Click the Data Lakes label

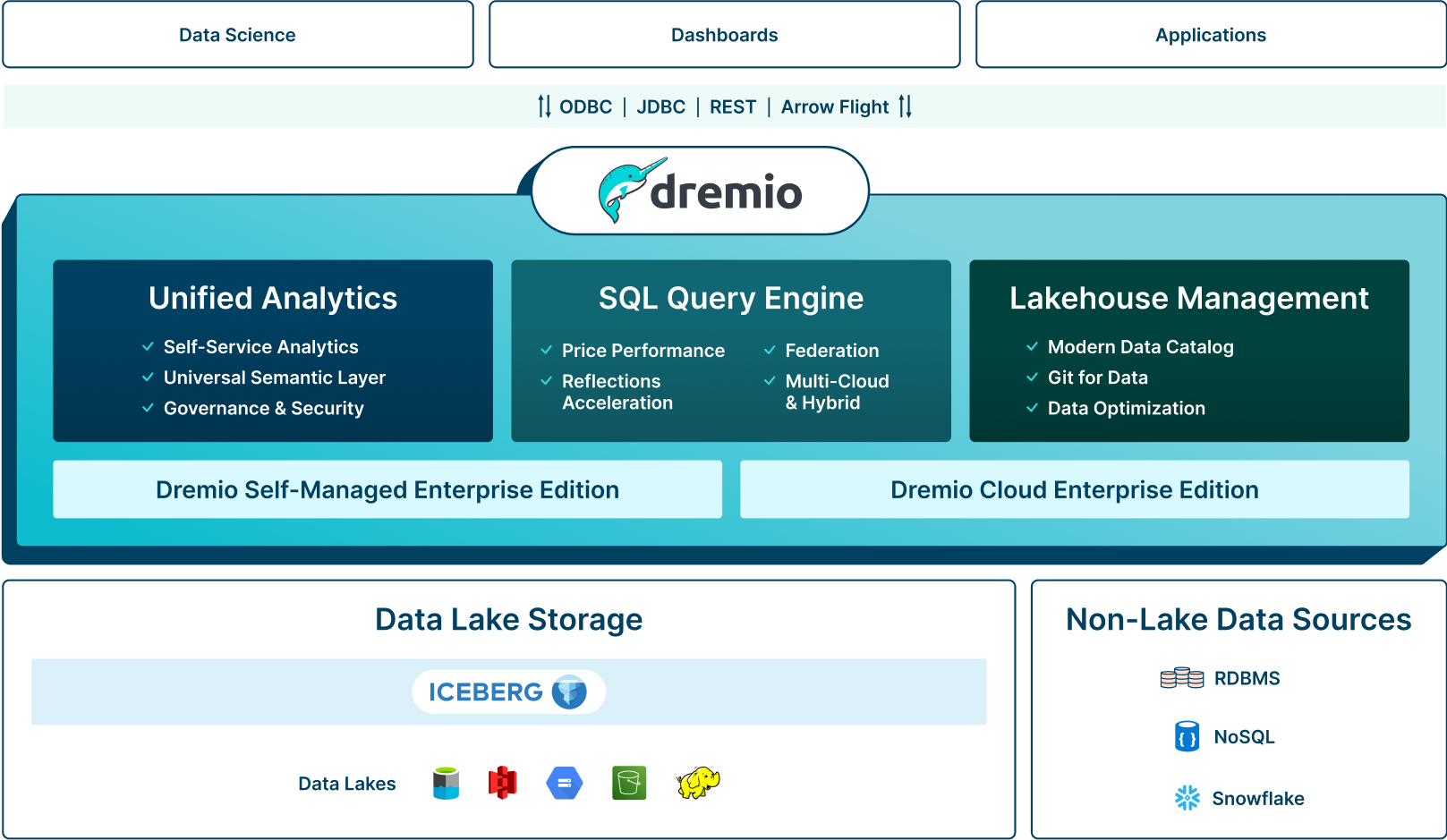pyautogui.click(x=347, y=784)
